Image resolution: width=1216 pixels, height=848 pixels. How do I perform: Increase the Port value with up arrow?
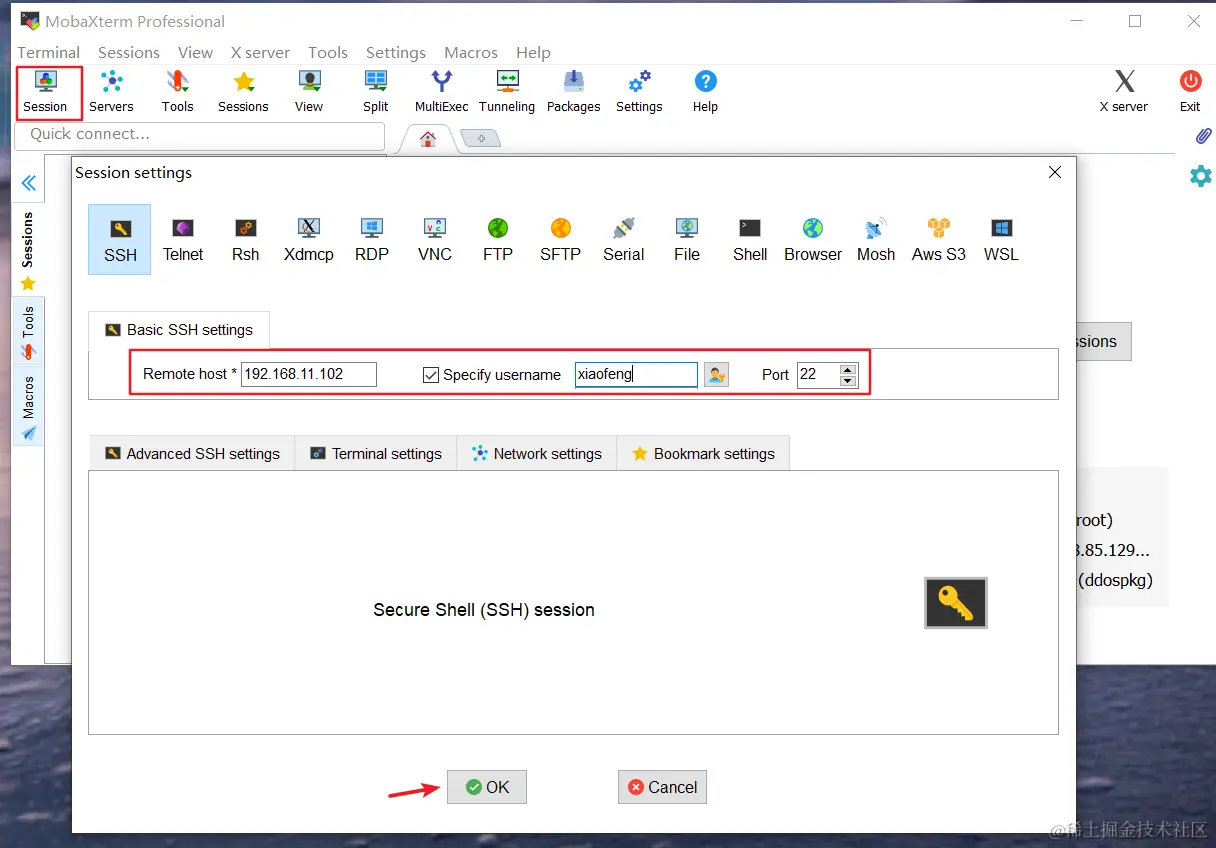pos(848,369)
